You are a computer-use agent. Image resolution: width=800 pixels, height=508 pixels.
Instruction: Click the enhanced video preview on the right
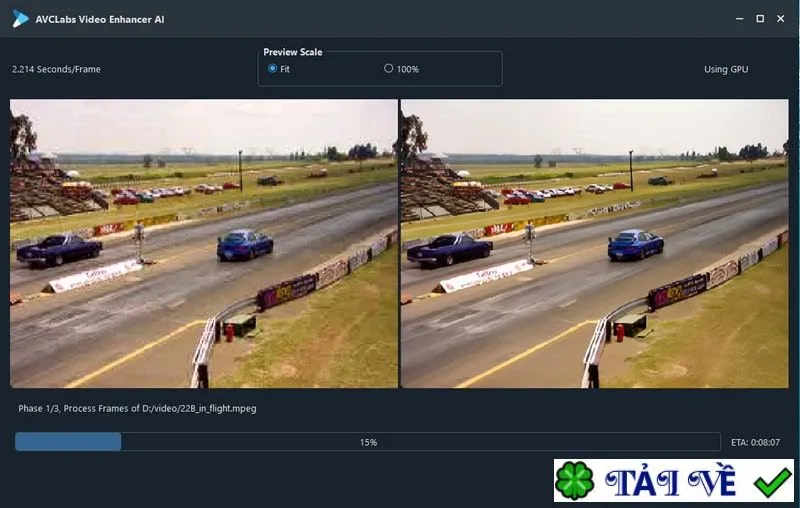pos(595,243)
